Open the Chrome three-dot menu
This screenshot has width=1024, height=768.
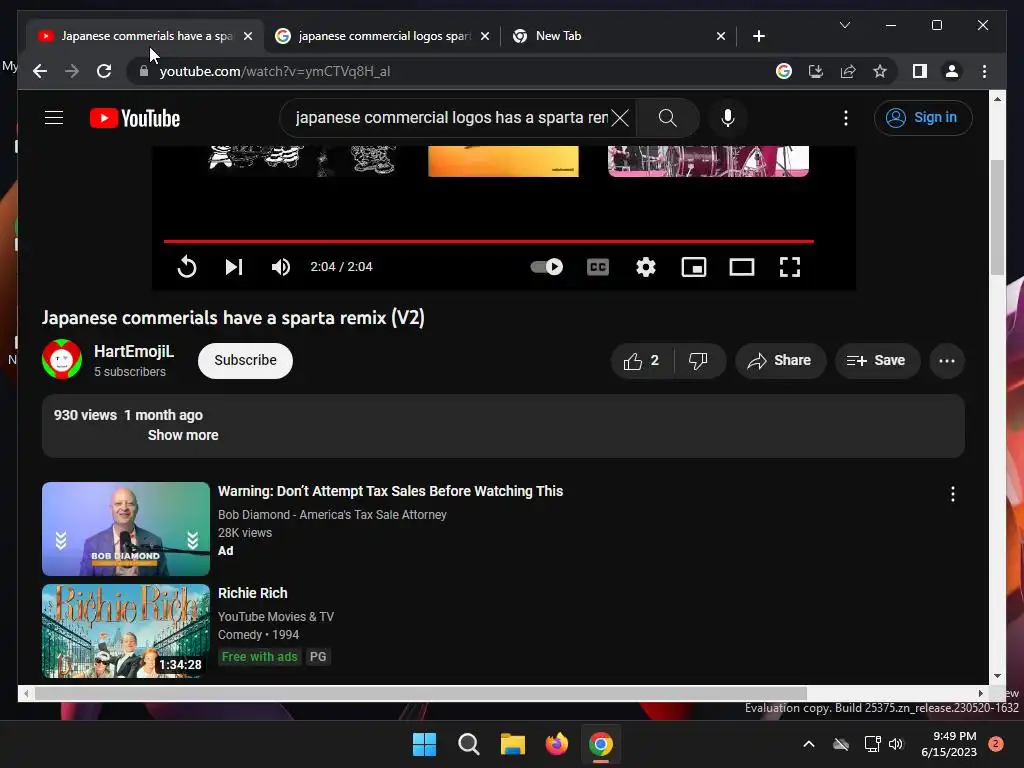pyautogui.click(x=984, y=71)
